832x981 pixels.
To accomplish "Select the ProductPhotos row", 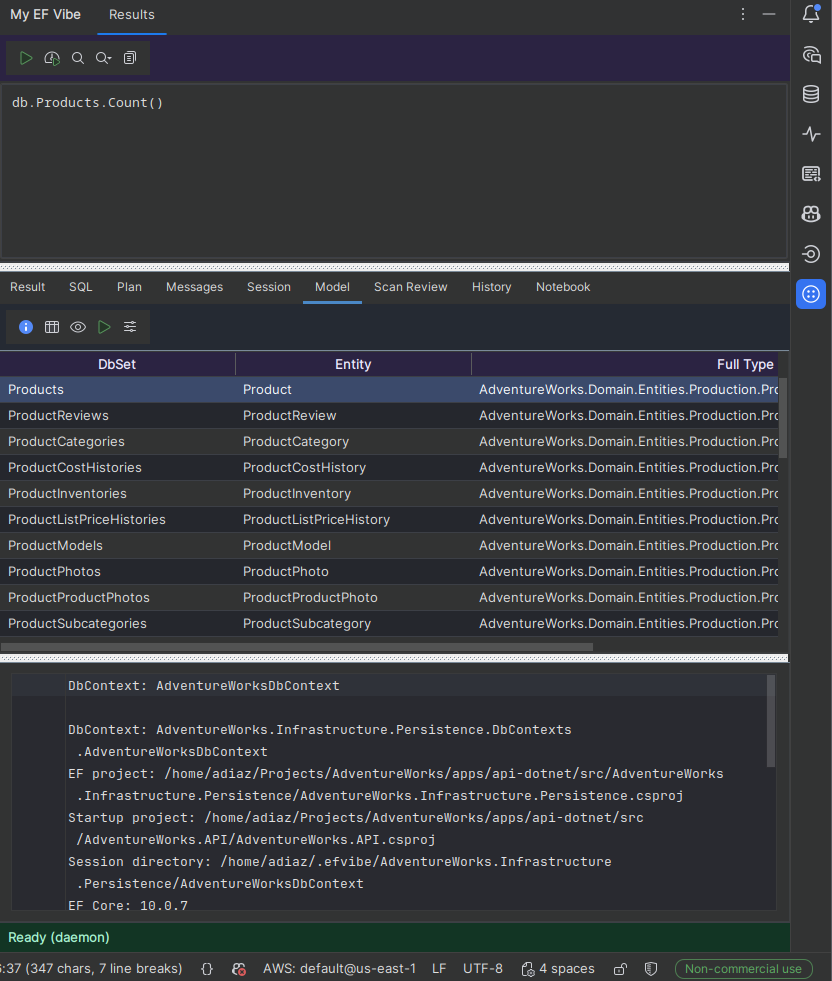I will point(389,571).
